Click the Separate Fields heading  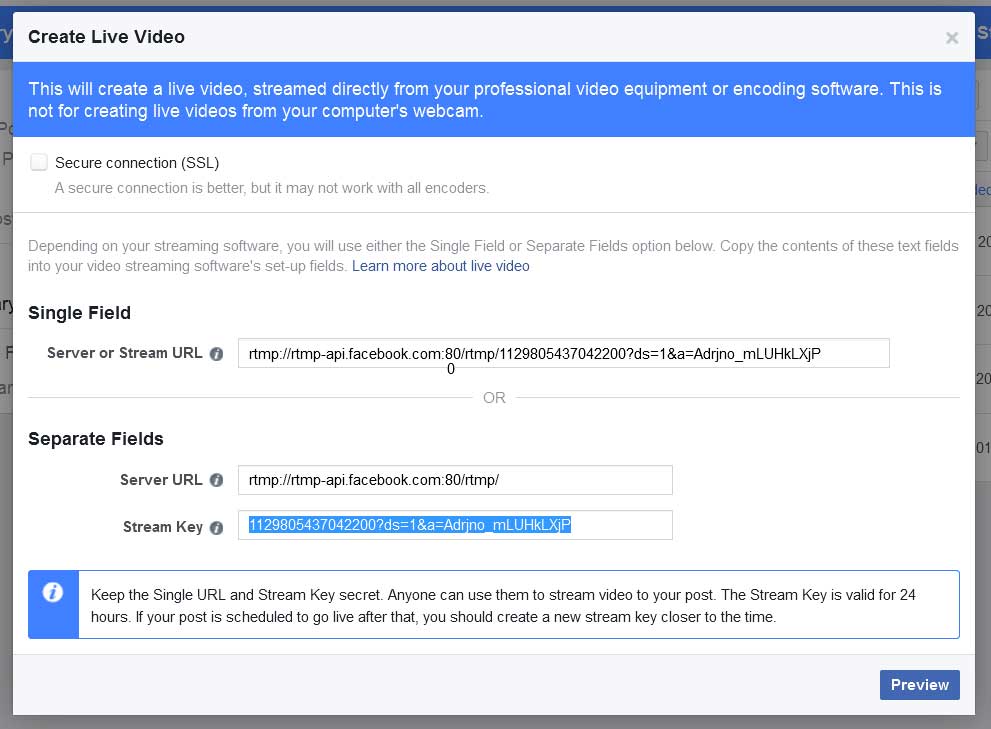[x=96, y=439]
